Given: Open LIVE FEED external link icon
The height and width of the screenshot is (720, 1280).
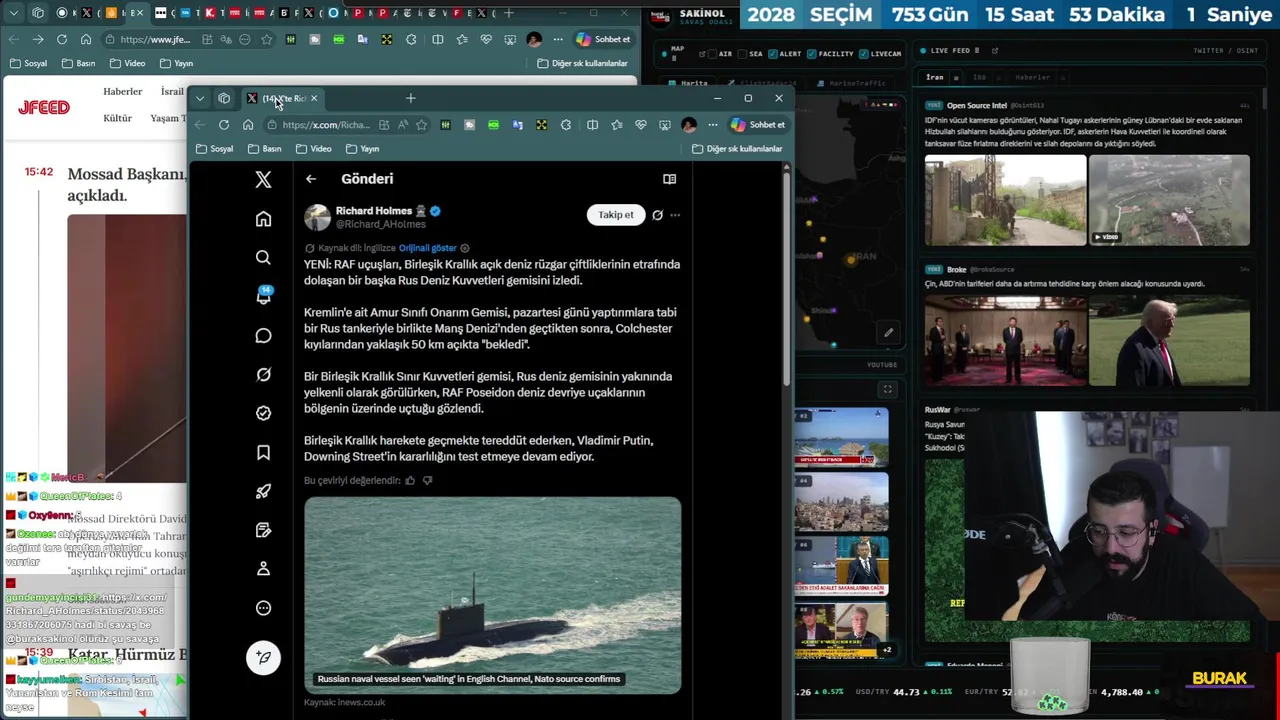Looking at the screenshot, I should point(994,50).
